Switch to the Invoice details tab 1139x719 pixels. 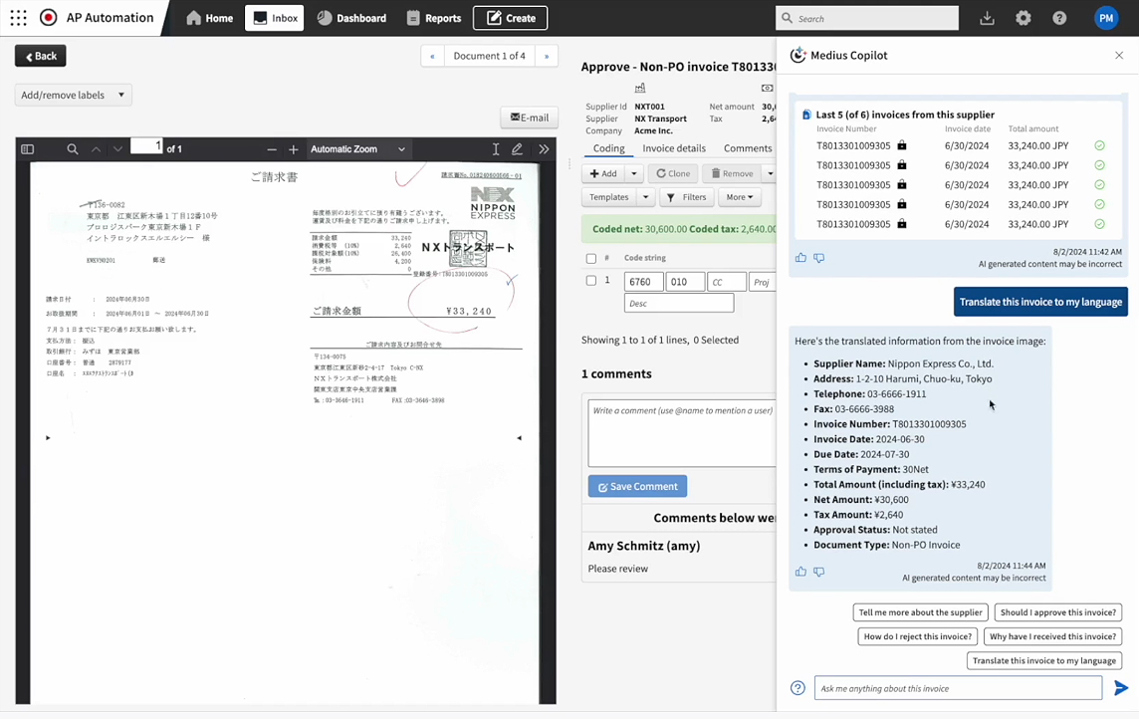tap(673, 148)
